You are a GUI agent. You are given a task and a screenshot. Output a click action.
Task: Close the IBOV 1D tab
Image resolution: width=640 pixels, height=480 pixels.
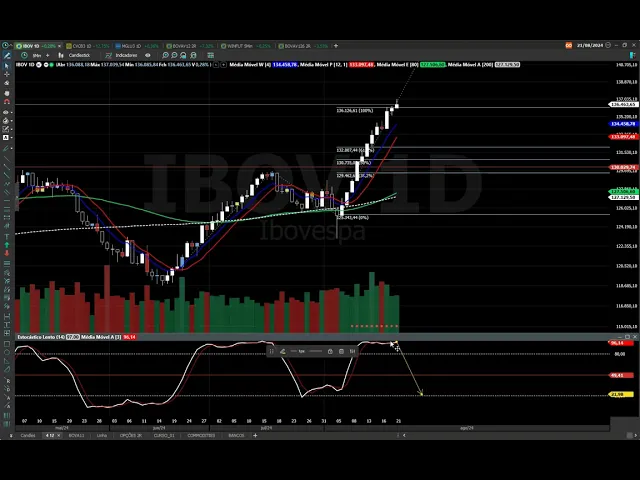click(59, 46)
